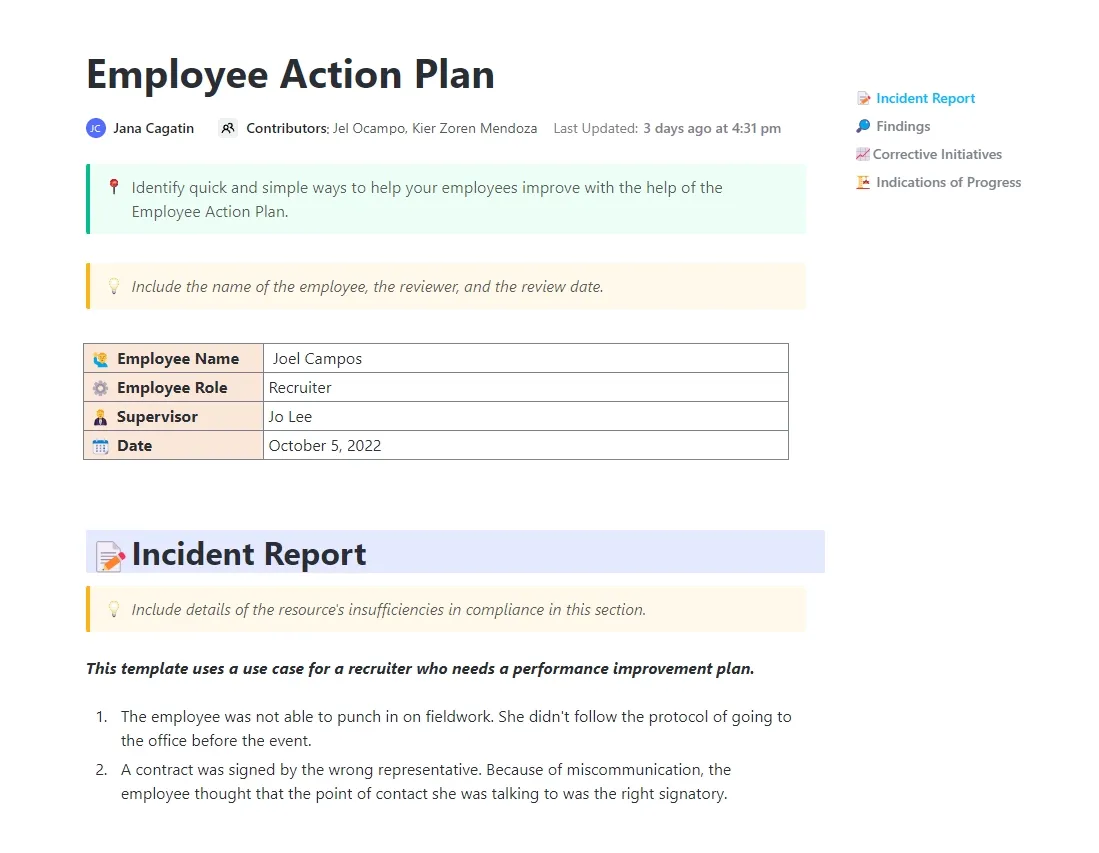This screenshot has height=853, width=1099.
Task: Select the Recruiter role cell
Action: tap(526, 387)
